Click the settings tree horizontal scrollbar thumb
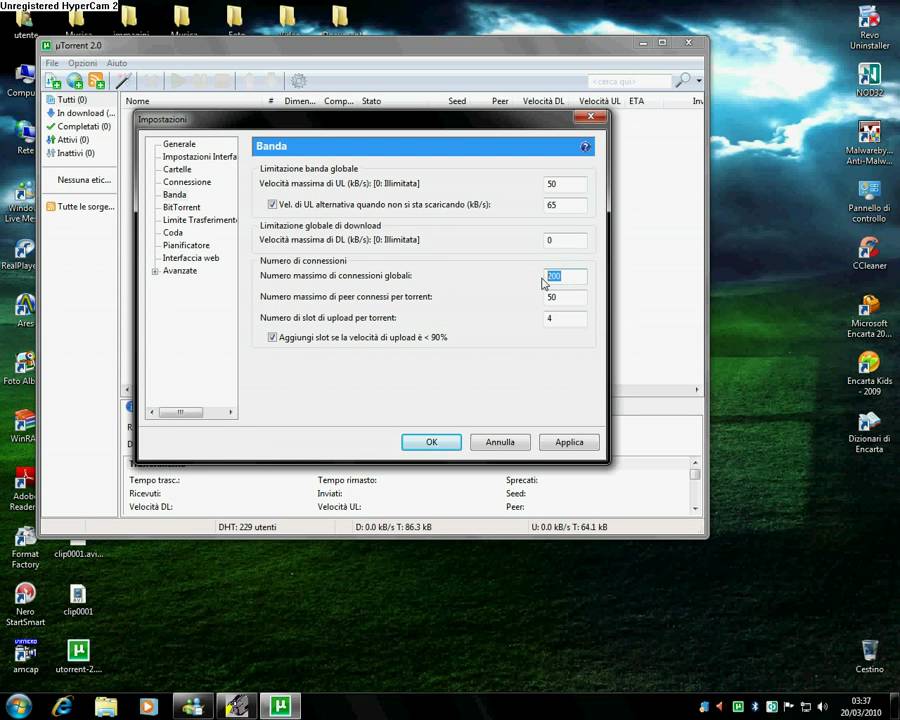Viewport: 900px width, 720px height. coord(180,412)
